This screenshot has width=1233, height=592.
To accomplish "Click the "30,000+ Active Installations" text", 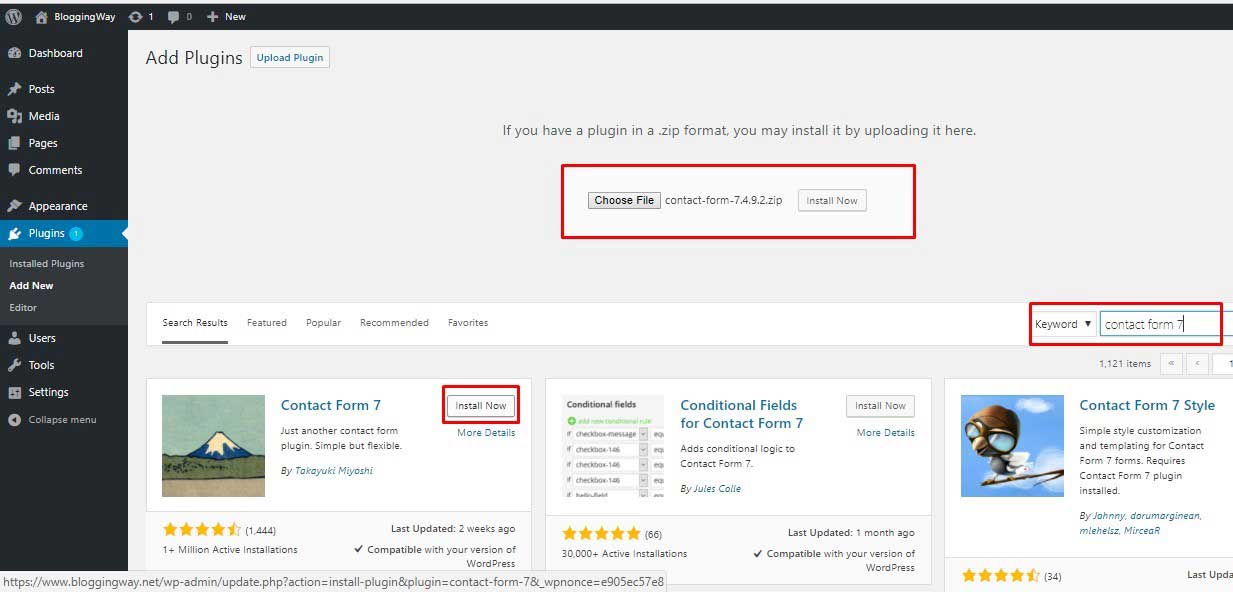I will point(625,554).
